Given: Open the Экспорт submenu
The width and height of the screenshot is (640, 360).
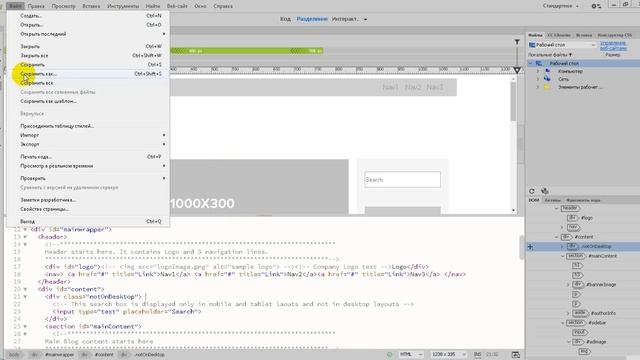Looking at the screenshot, I should click(88, 144).
